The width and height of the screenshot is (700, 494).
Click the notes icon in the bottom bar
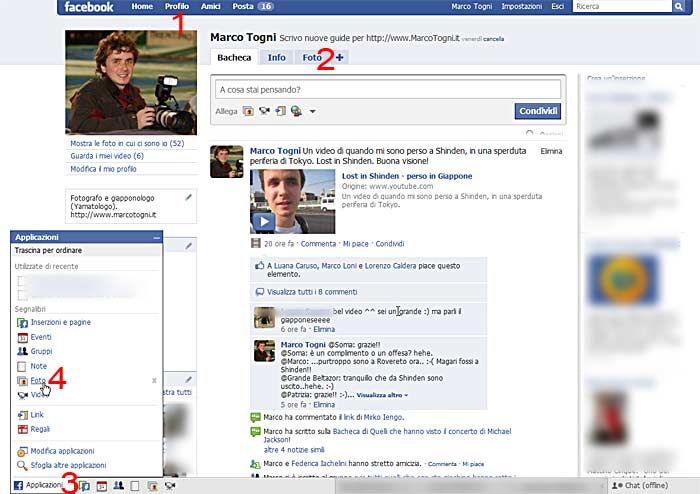(x=135, y=486)
